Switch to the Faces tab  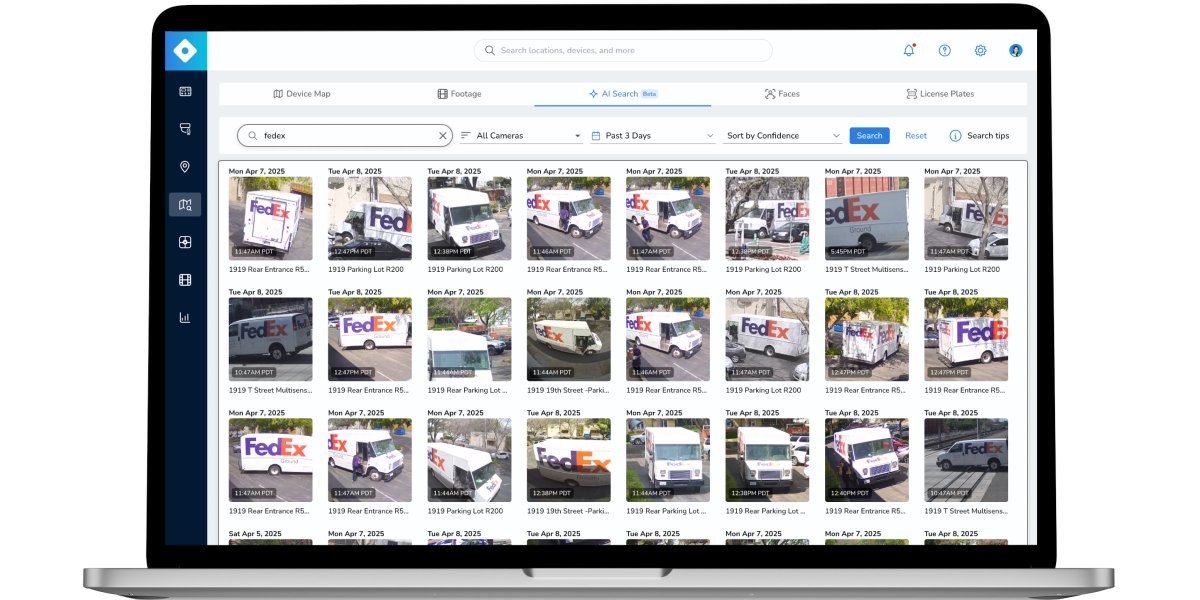pyautogui.click(x=782, y=94)
